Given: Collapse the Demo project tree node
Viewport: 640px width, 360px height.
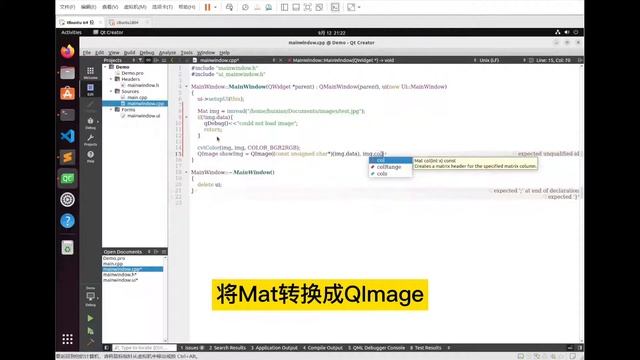Looking at the screenshot, I should [105, 67].
